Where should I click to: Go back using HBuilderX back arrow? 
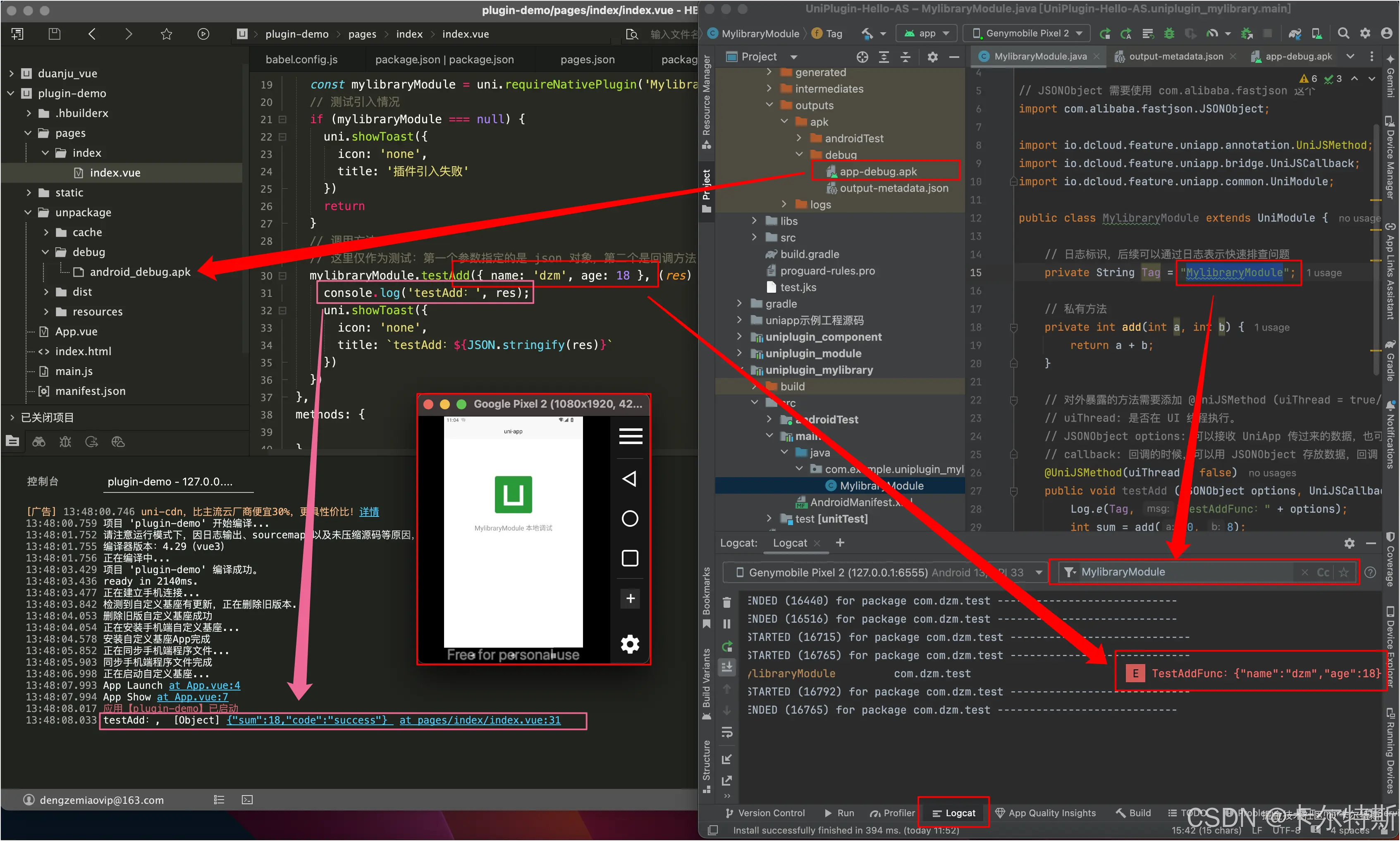point(92,34)
